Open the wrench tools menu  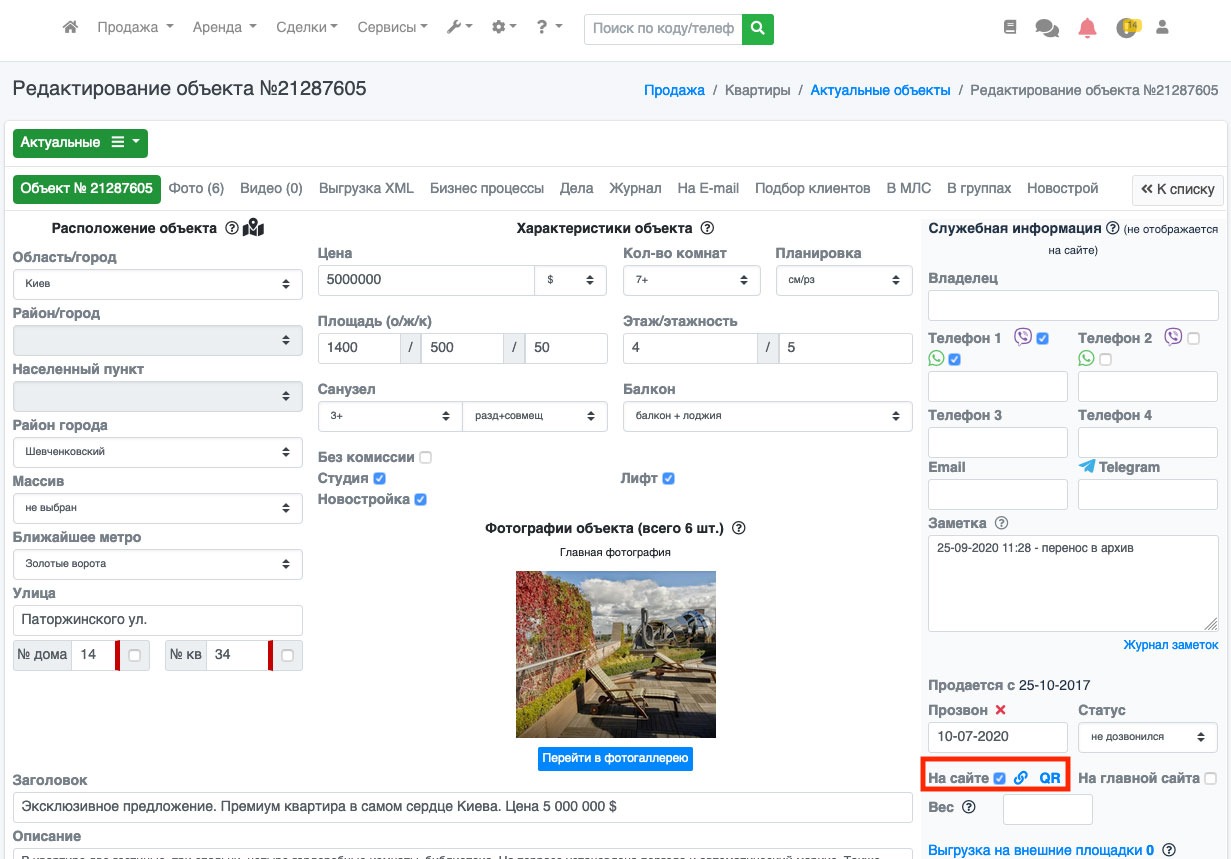click(459, 28)
